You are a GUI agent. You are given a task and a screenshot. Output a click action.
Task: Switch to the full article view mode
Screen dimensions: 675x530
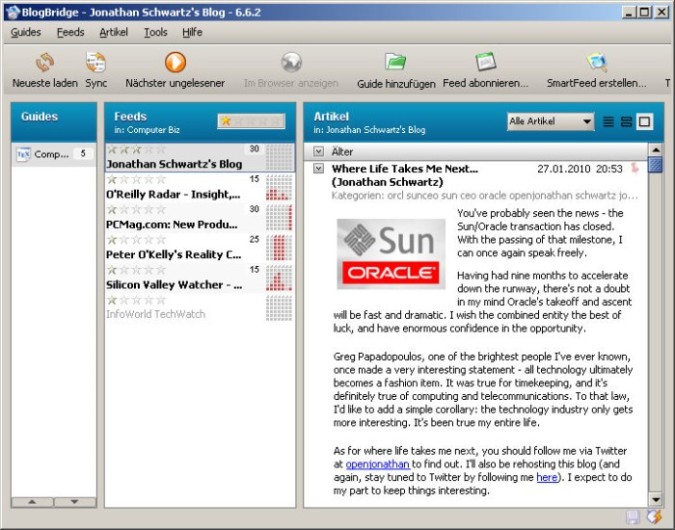pyautogui.click(x=644, y=122)
